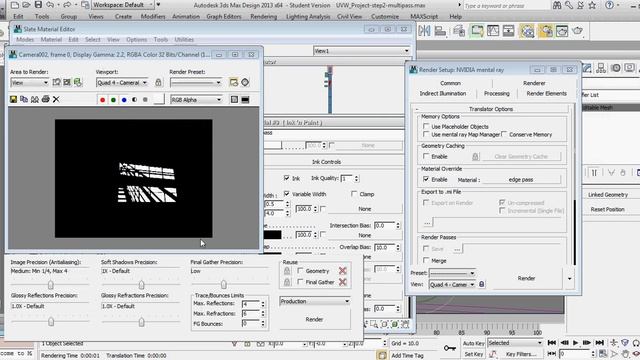
Task: Click the Go to End playback button
Action: click(x=600, y=343)
